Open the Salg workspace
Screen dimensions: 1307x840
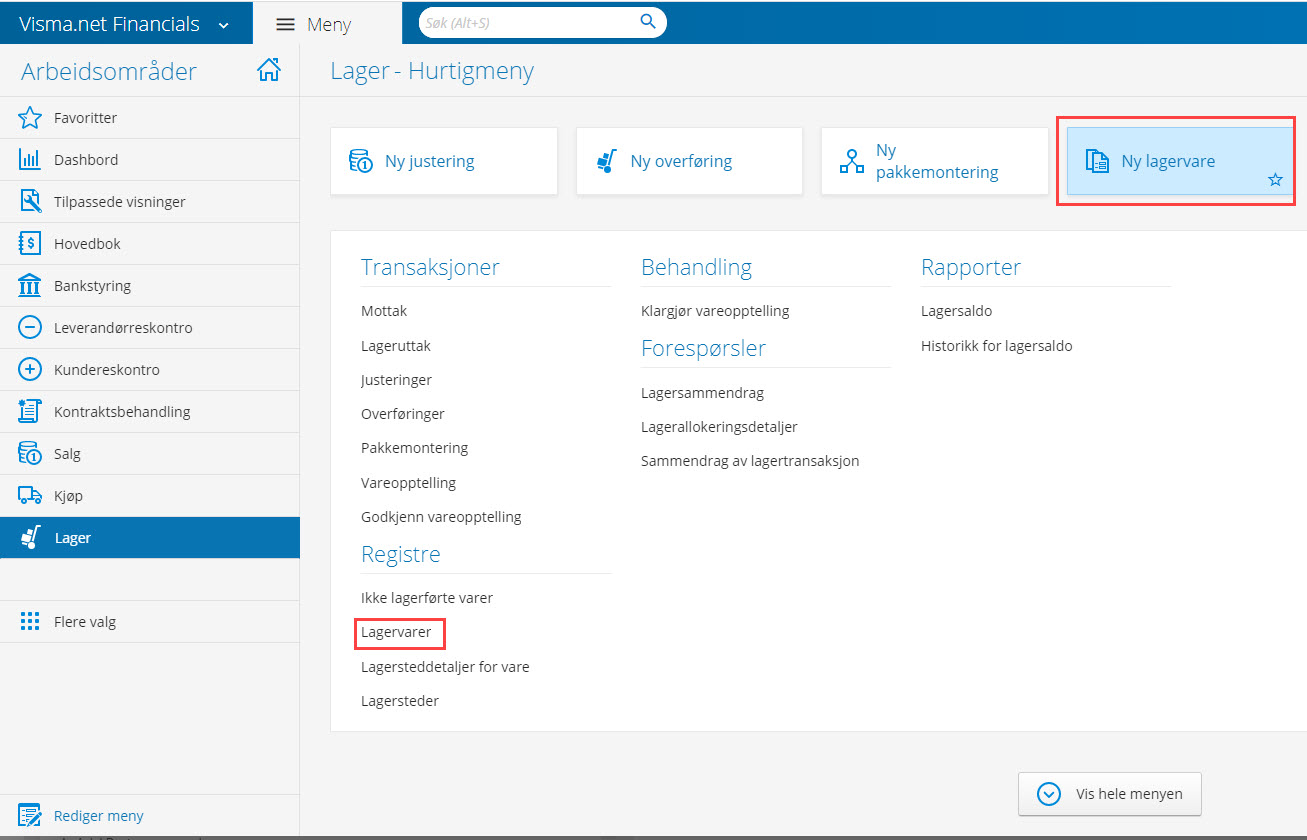pos(150,454)
